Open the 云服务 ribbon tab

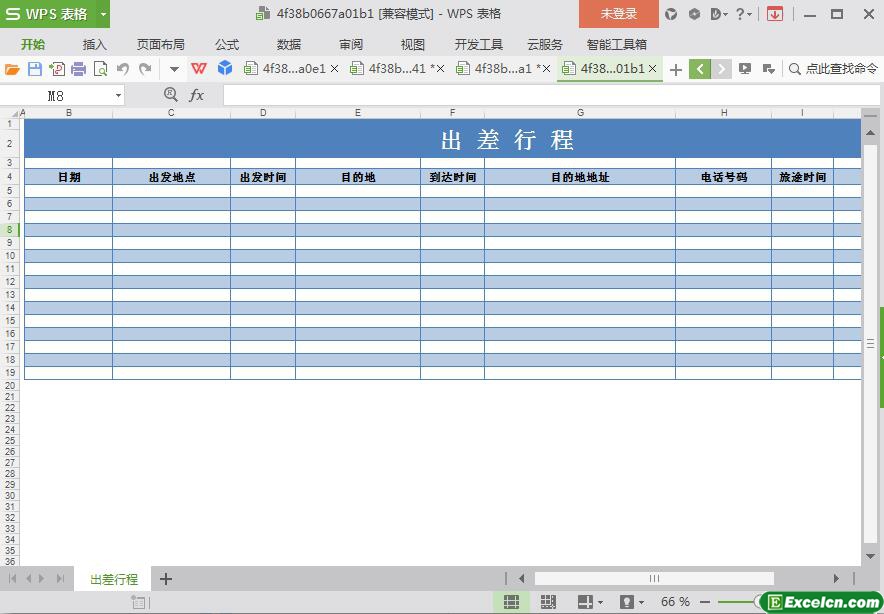pyautogui.click(x=545, y=44)
